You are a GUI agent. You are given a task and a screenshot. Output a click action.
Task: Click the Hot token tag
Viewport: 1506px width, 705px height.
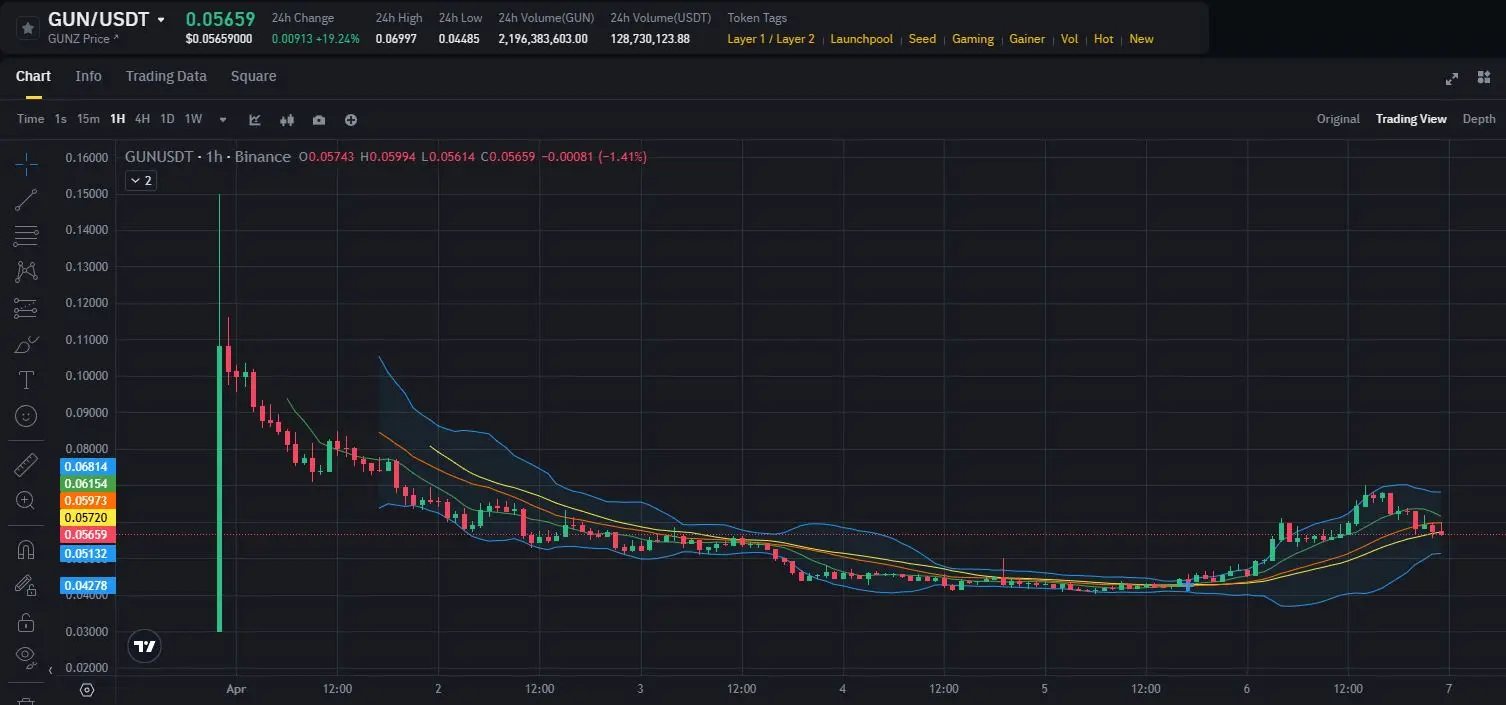tap(1104, 39)
